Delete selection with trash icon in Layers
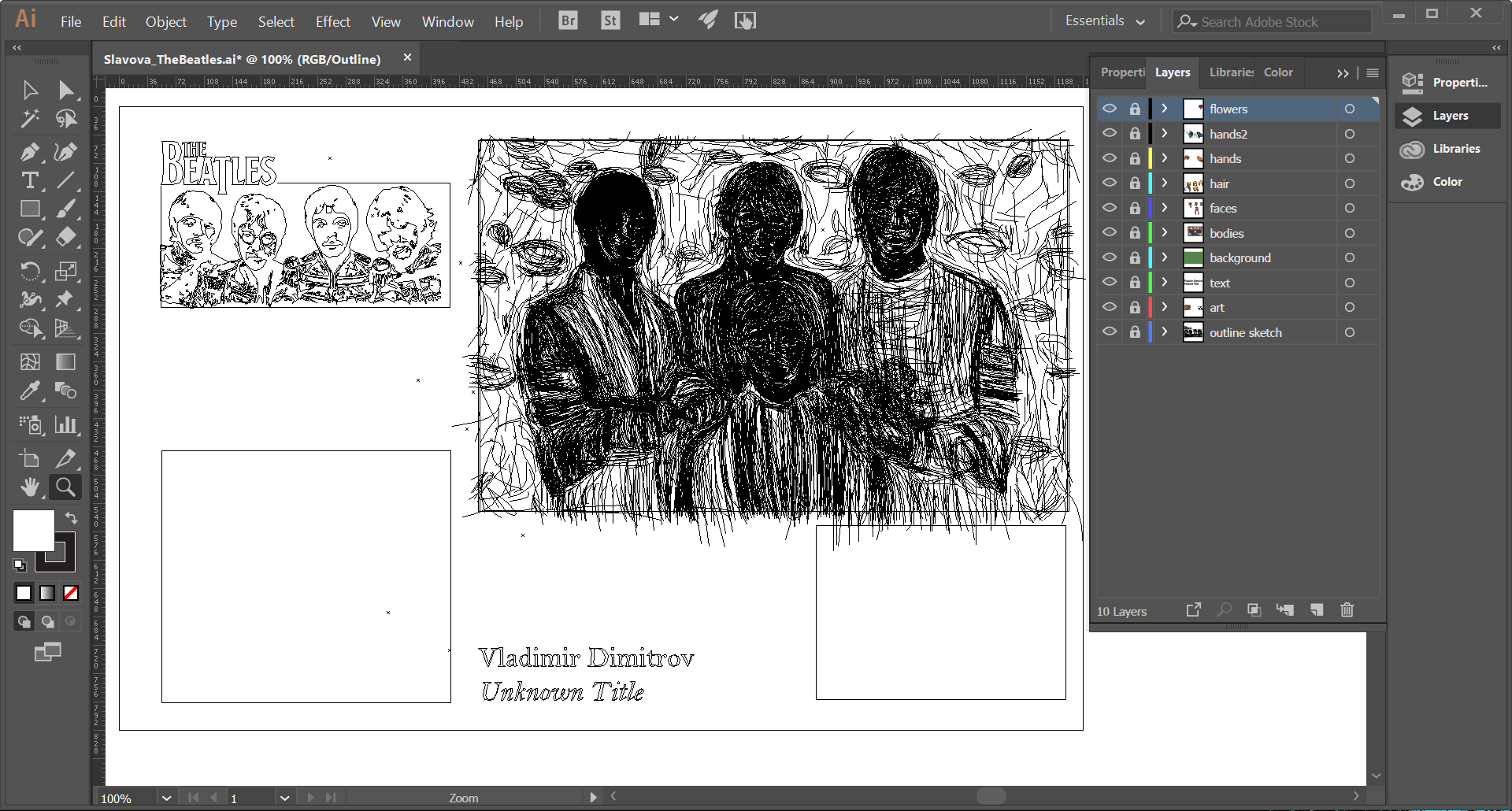Viewport: 1512px width, 811px height. pos(1347,610)
